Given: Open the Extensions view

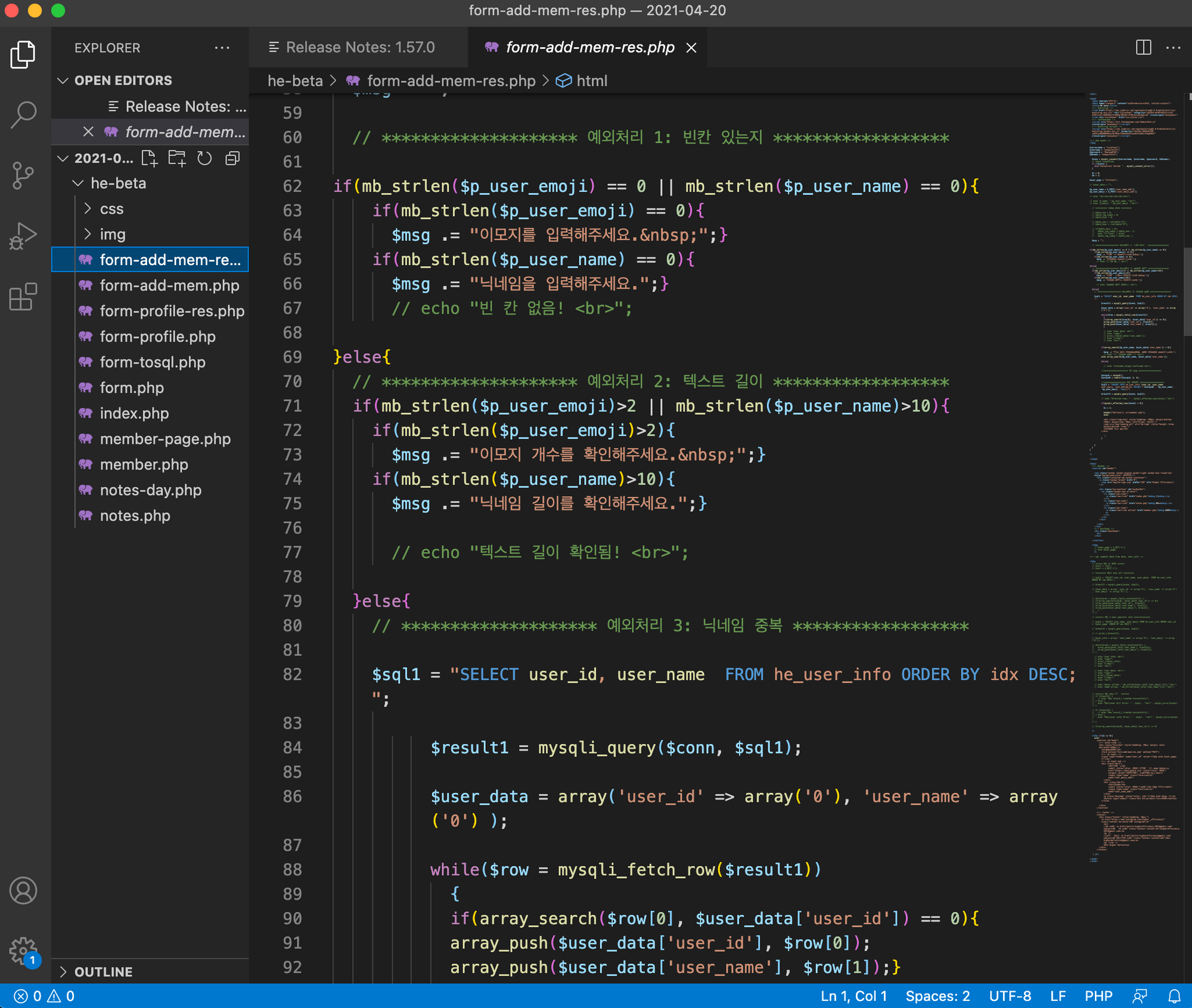Looking at the screenshot, I should point(24,296).
